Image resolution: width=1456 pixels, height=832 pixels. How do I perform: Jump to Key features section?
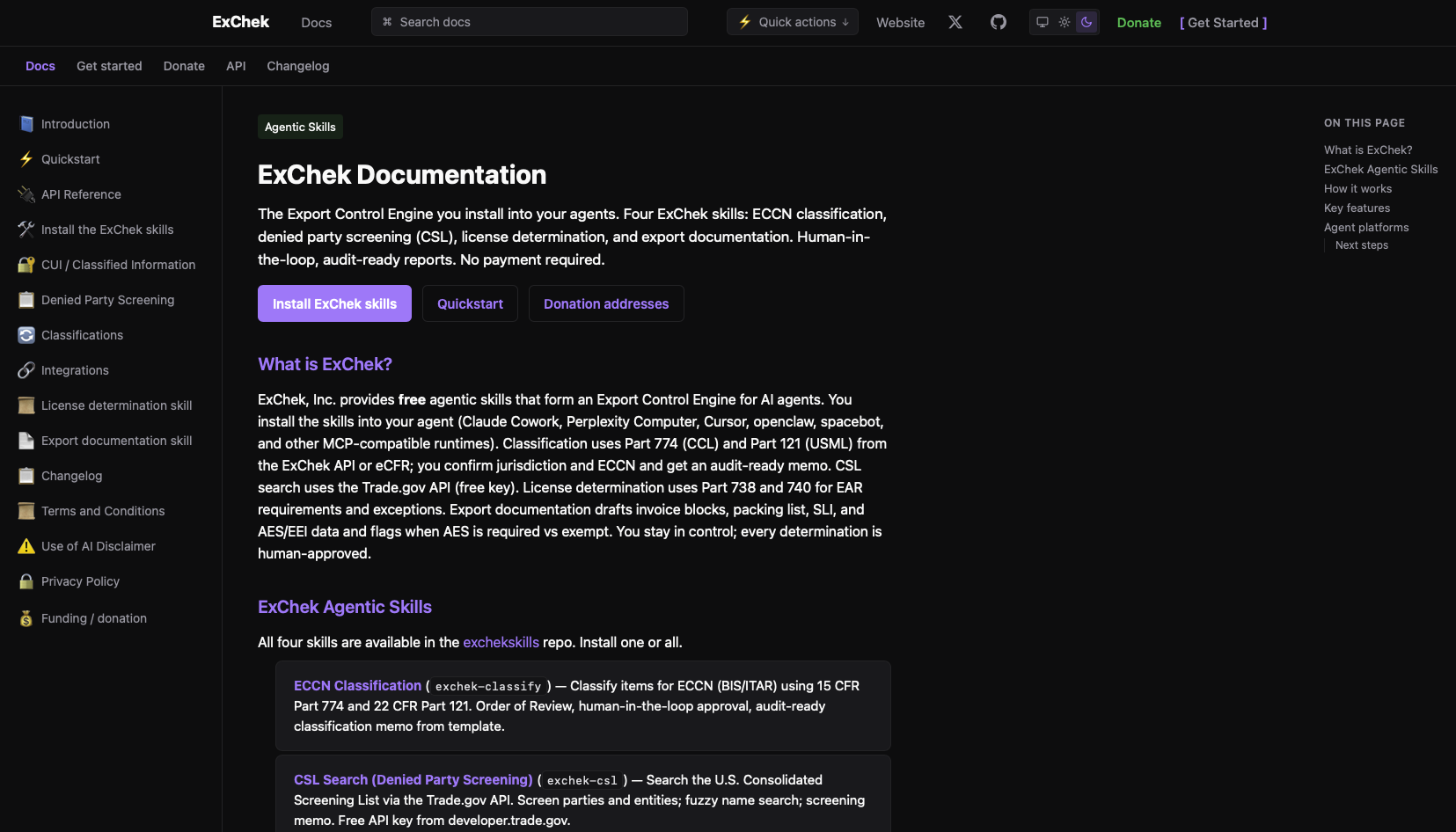click(x=1357, y=208)
